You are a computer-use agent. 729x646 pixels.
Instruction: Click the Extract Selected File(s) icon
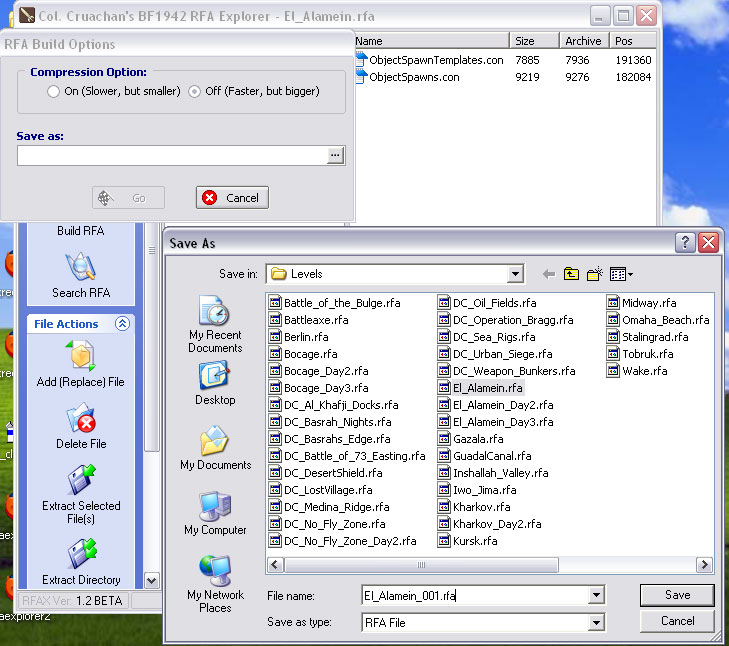pos(81,479)
